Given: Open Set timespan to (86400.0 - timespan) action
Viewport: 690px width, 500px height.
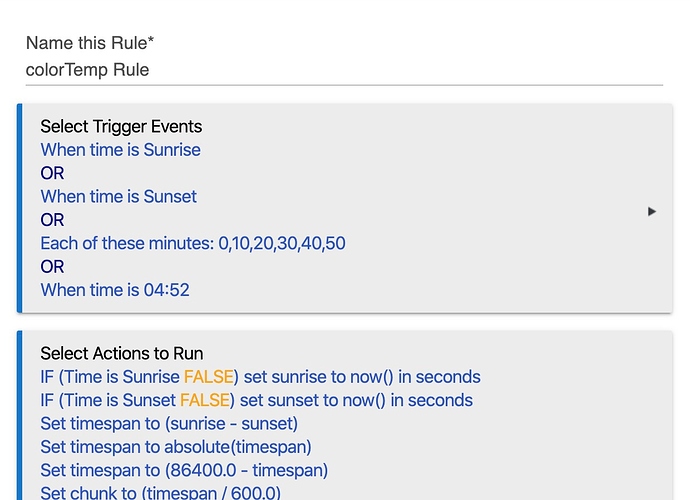Looking at the screenshot, I should pos(184,471).
